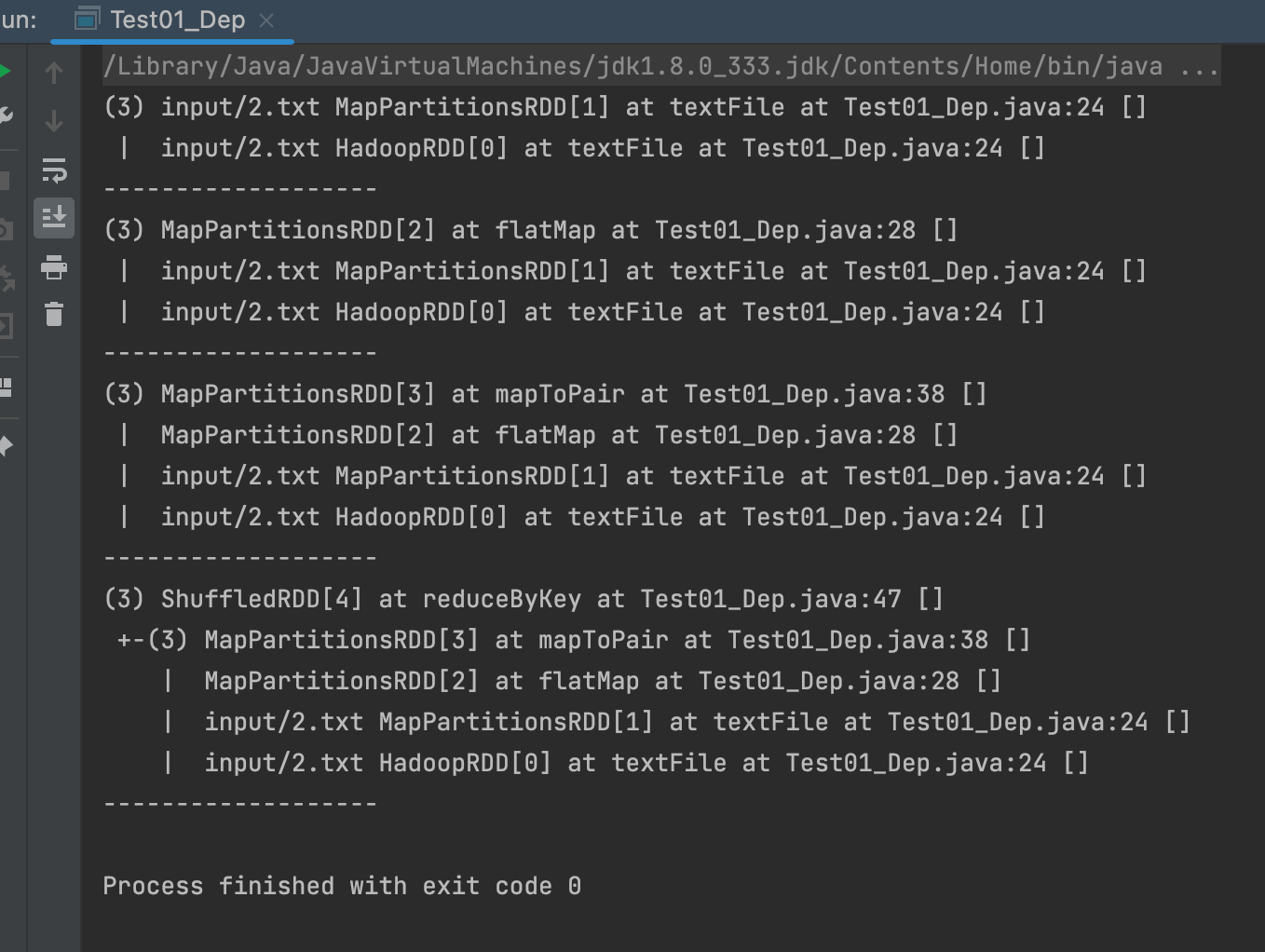
Task: Click the Test01_Dep tab application icon
Action: (x=87, y=20)
